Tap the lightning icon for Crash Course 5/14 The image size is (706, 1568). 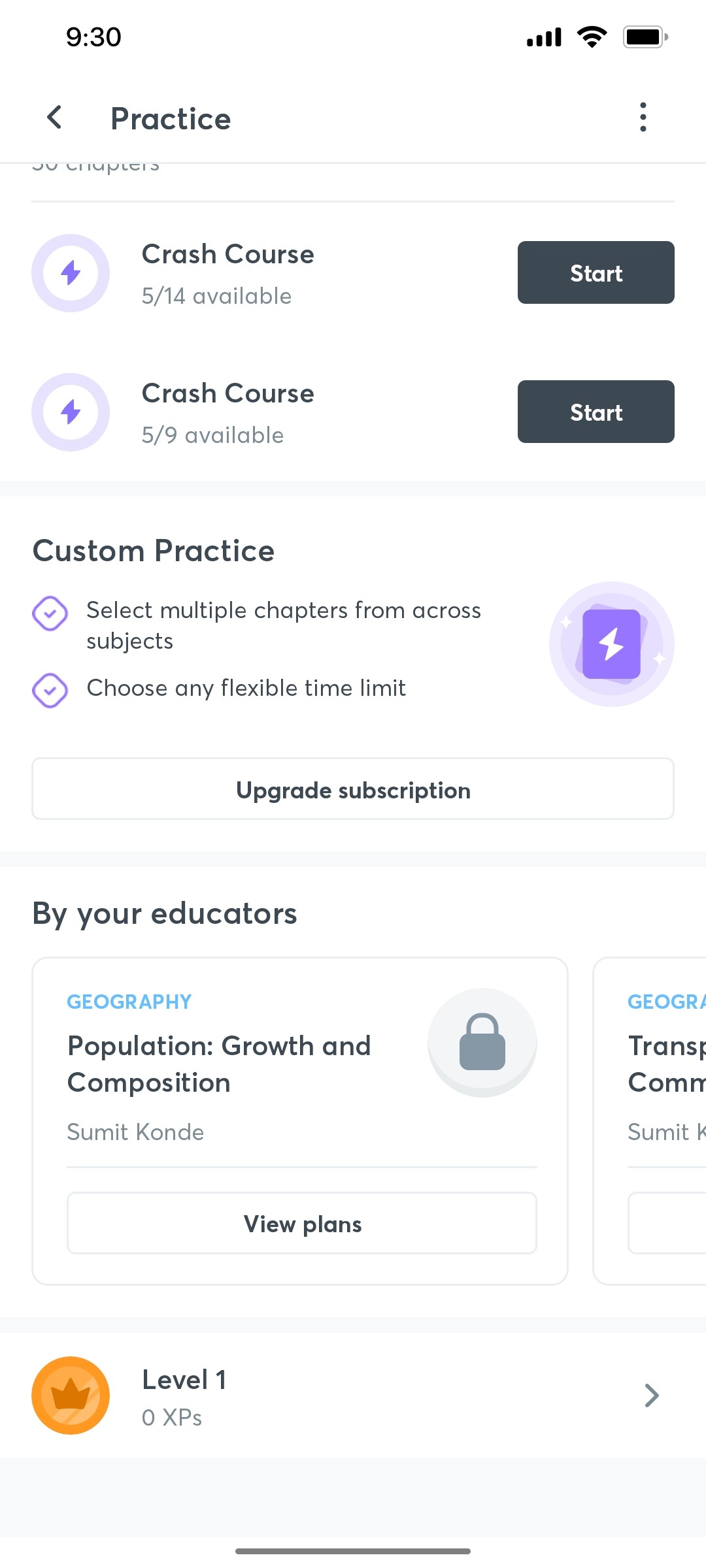70,272
